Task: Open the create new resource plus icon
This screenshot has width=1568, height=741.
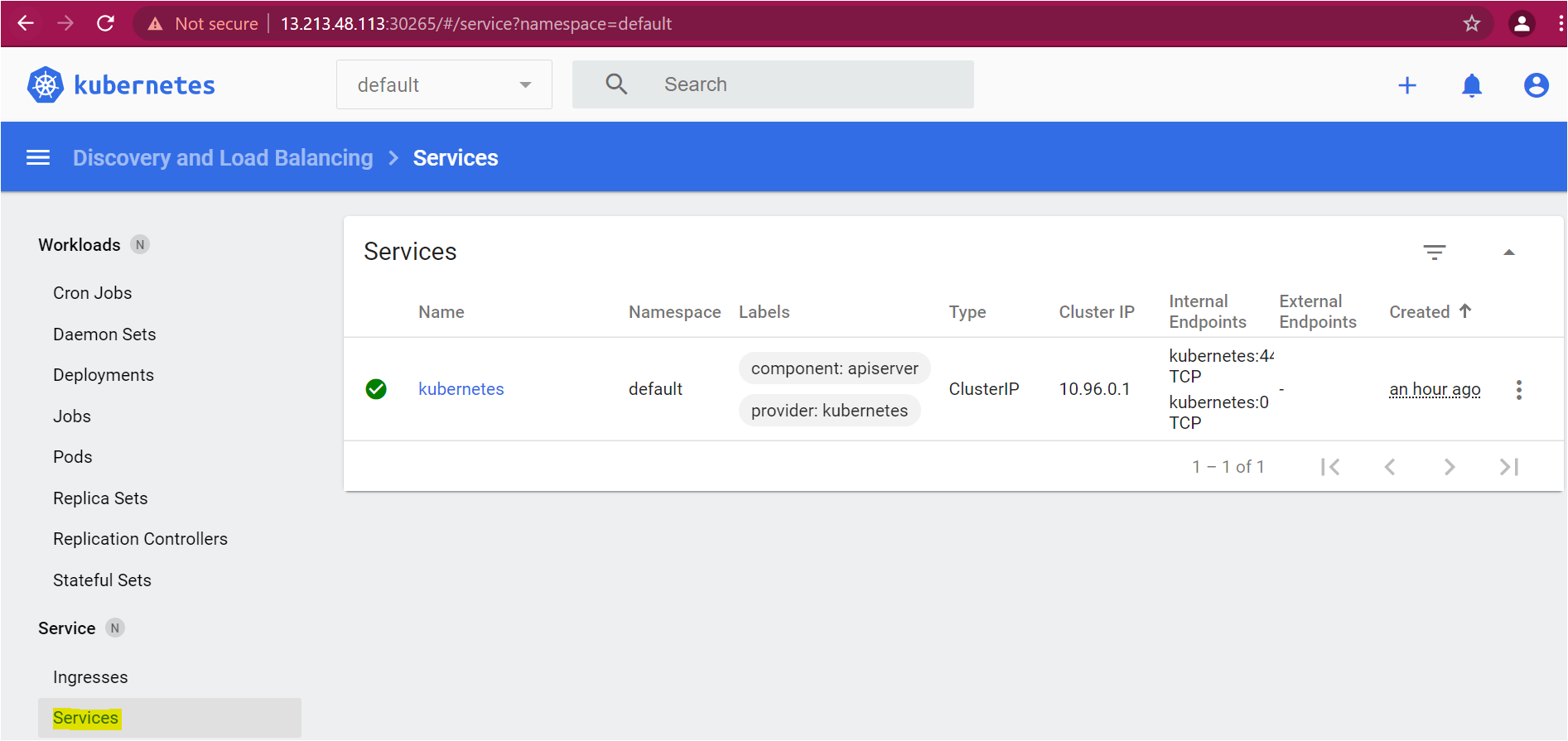Action: tap(1407, 85)
